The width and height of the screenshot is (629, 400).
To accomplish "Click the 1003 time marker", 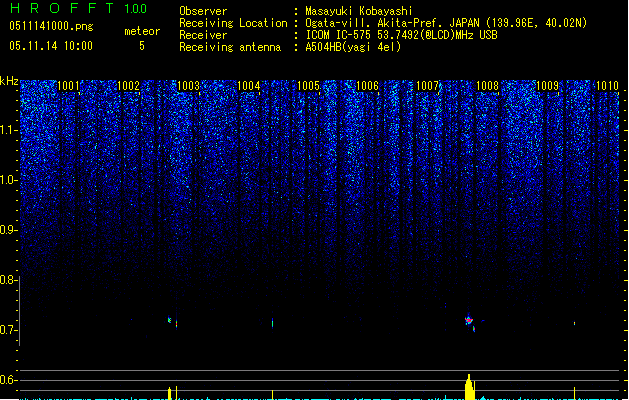I will point(188,86).
